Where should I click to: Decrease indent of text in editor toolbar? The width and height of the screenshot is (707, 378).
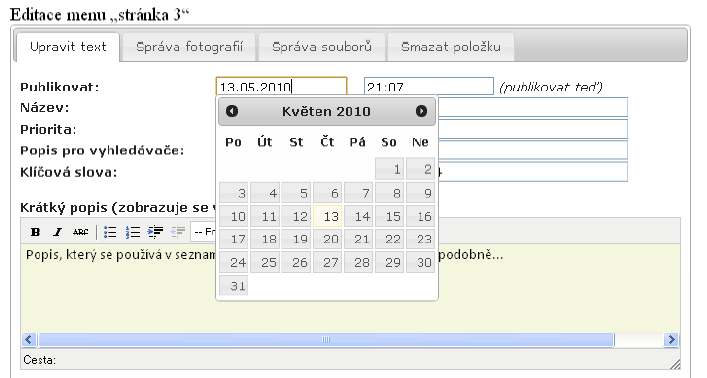pos(178,232)
